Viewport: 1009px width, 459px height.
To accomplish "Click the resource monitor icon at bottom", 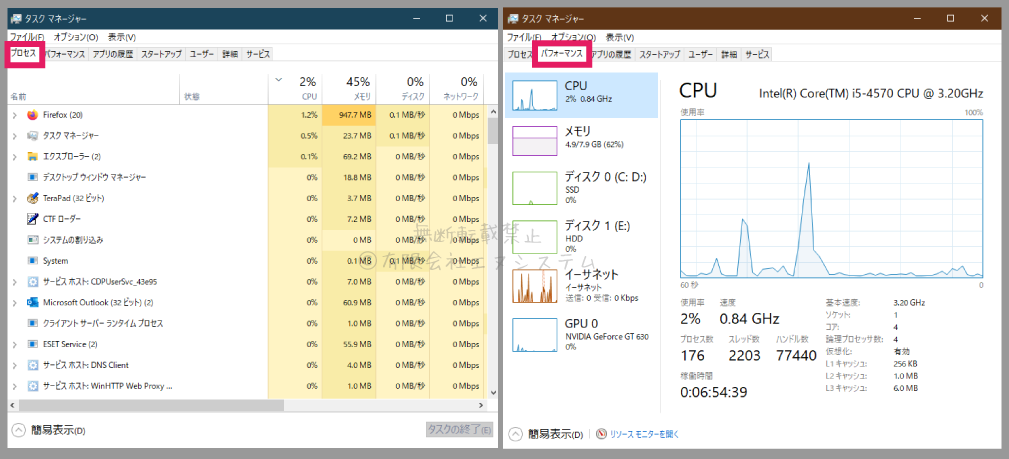I will pos(602,434).
